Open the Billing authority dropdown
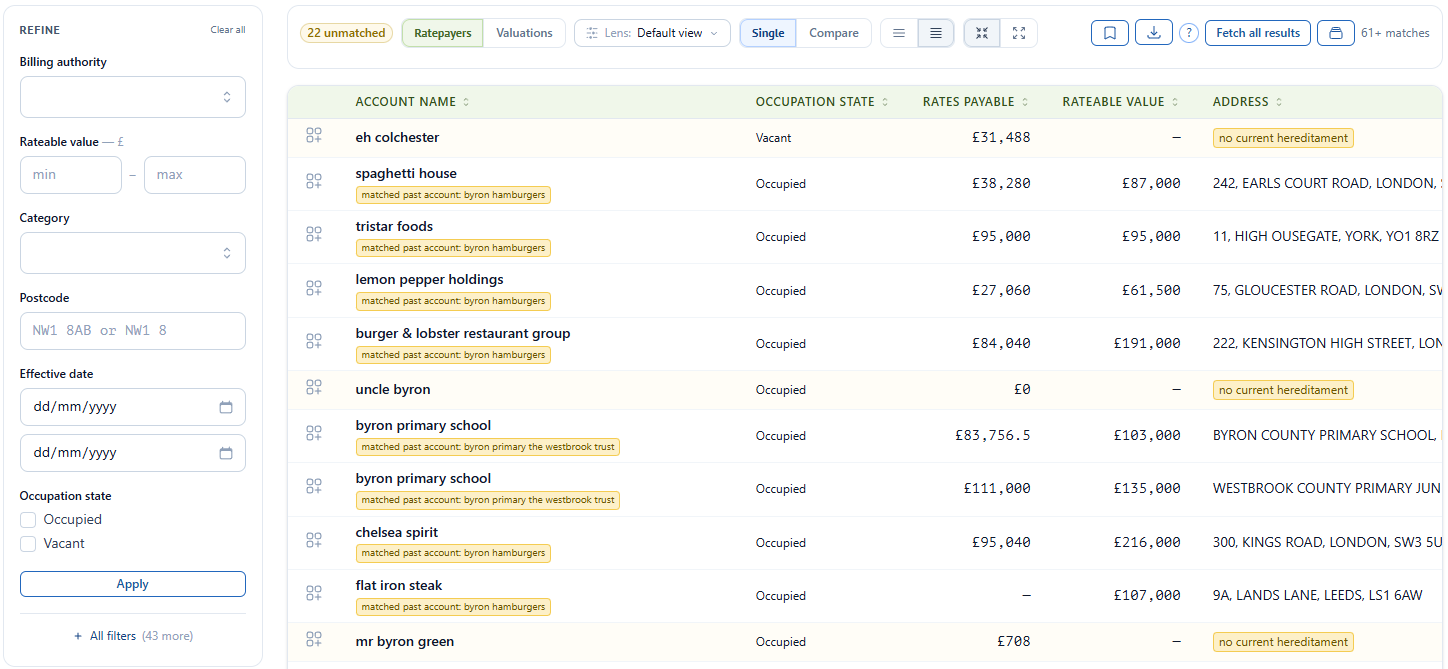This screenshot has height=669, width=1448. click(133, 97)
